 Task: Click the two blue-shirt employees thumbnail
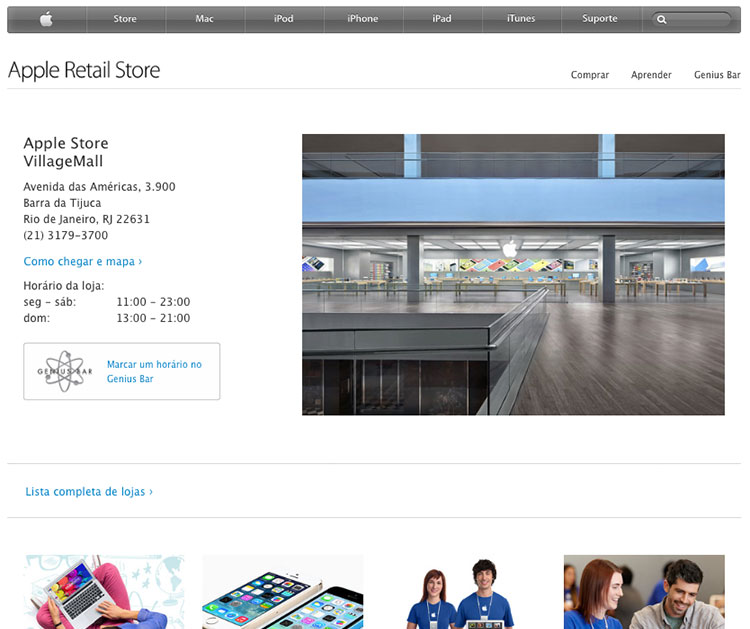[x=462, y=593]
